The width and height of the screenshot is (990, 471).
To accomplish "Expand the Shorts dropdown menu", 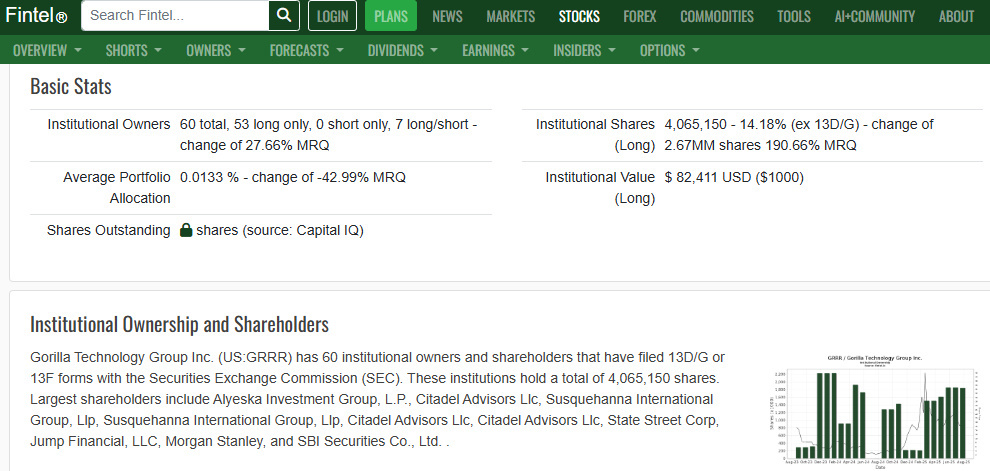I will click(x=134, y=50).
